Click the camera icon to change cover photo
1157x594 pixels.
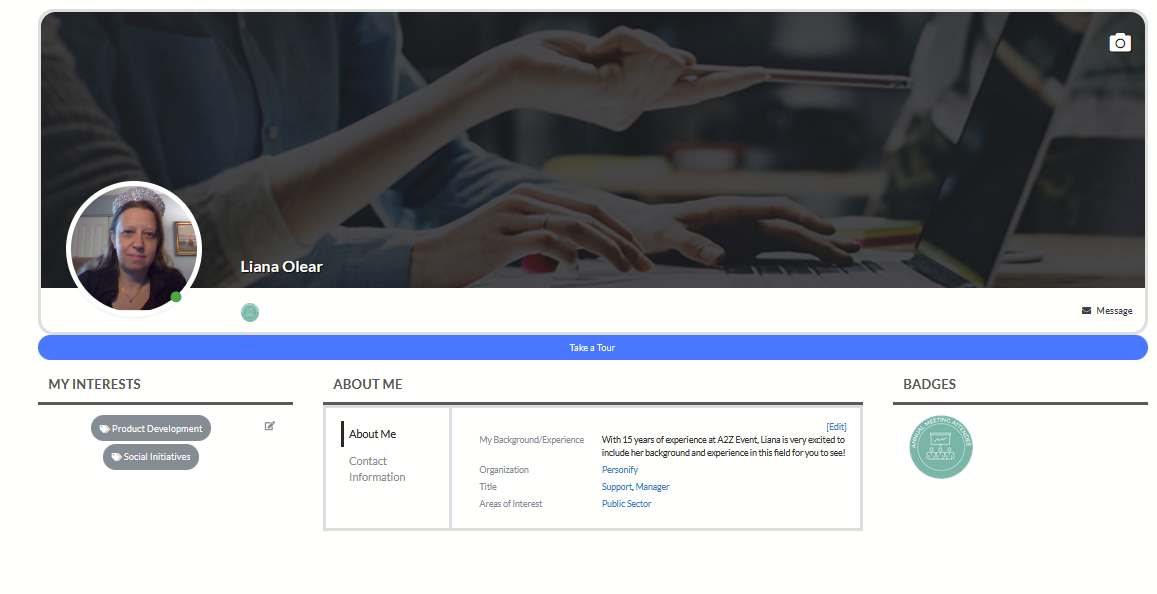1119,42
